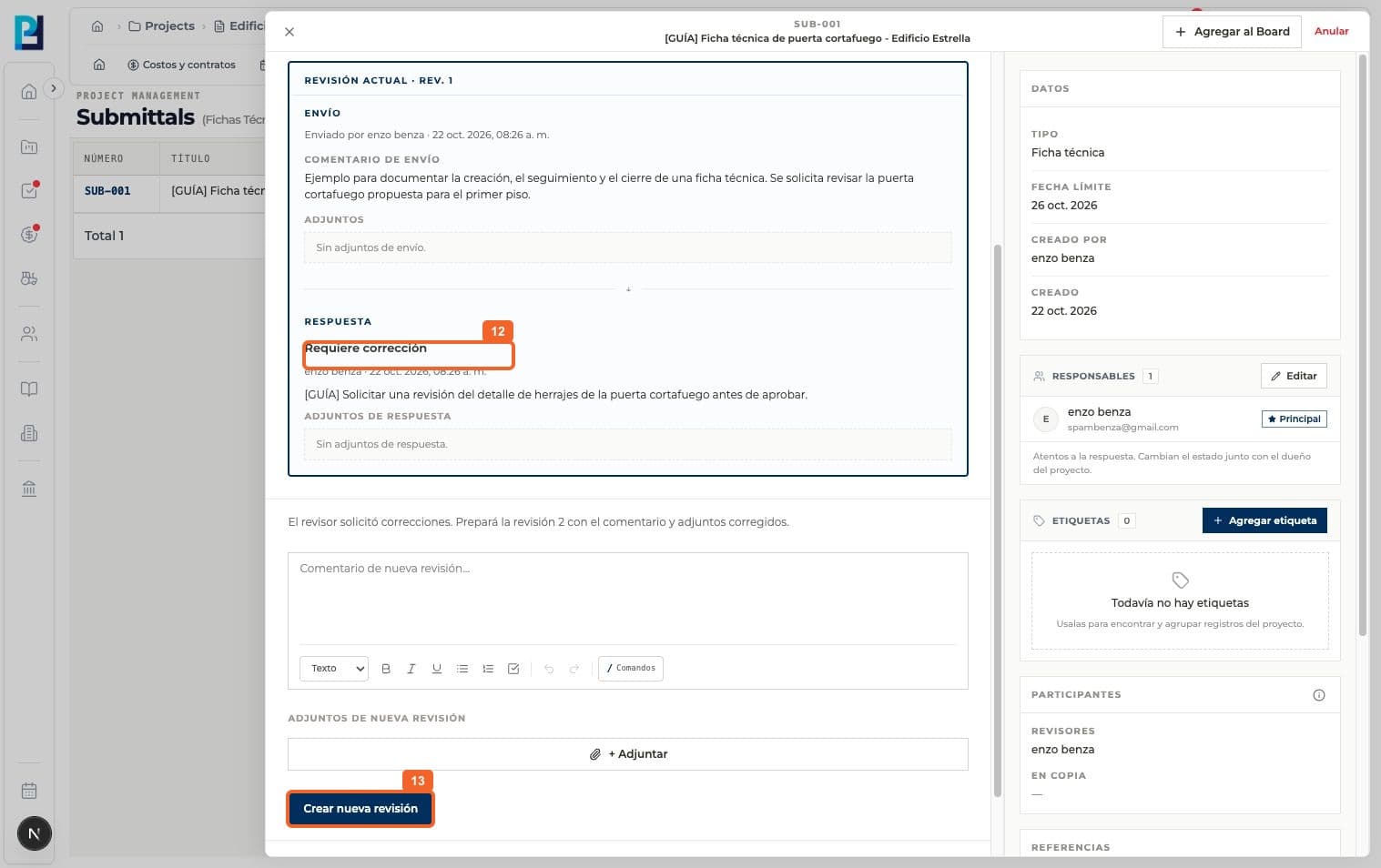Image resolution: width=1381 pixels, height=868 pixels.
Task: Open the people icon in sidebar
Action: (x=29, y=334)
